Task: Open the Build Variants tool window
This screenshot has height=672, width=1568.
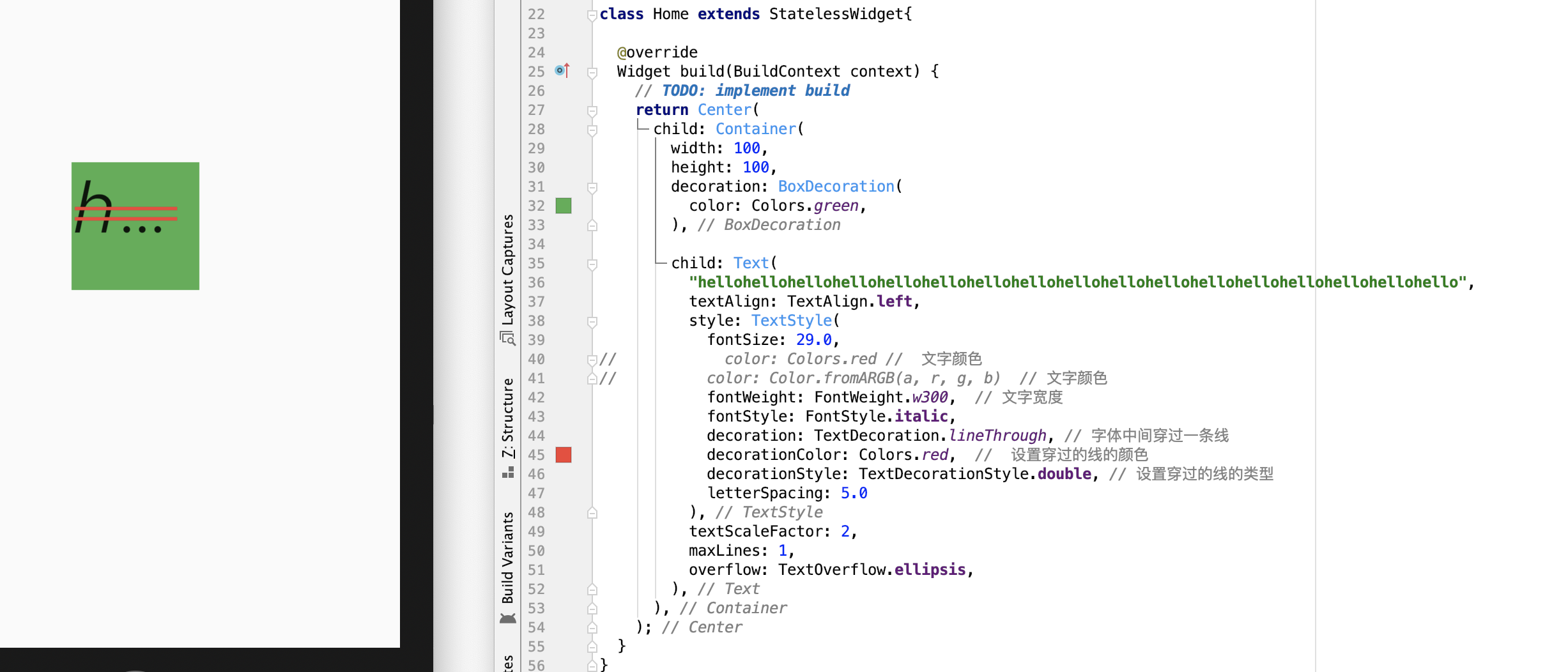Action: coord(508,567)
